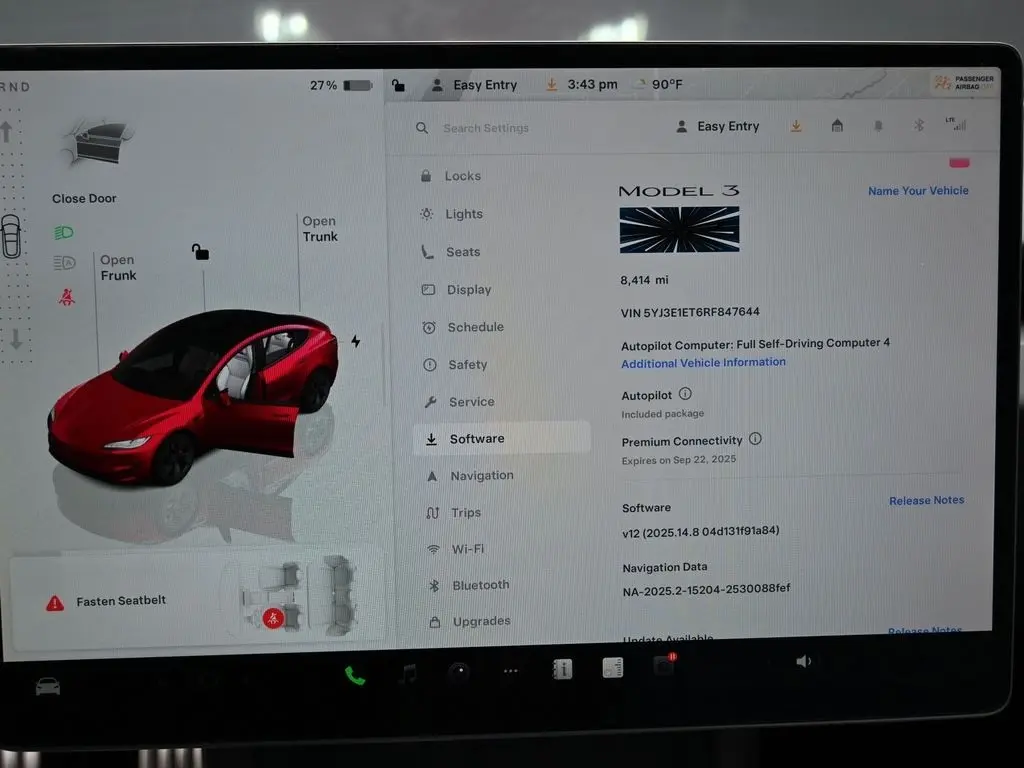
Task: Tap the LTE signal strength icon
Action: tap(955, 123)
